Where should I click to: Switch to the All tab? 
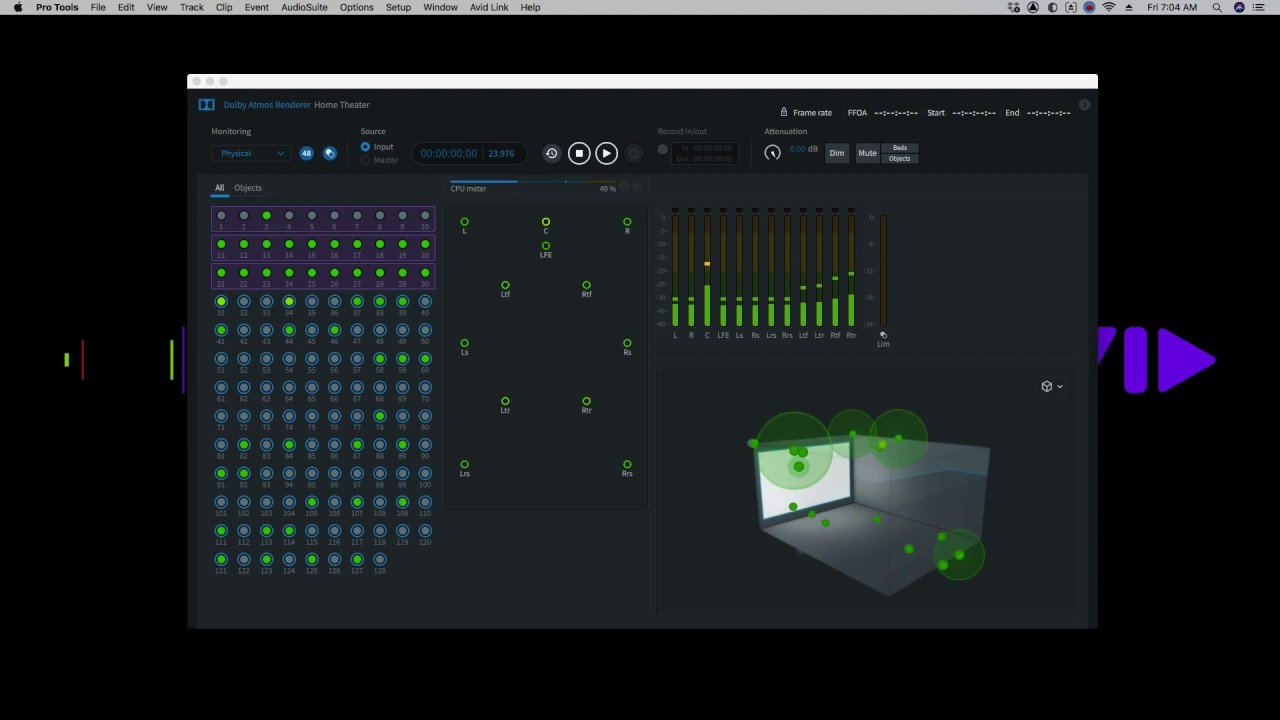coord(219,188)
